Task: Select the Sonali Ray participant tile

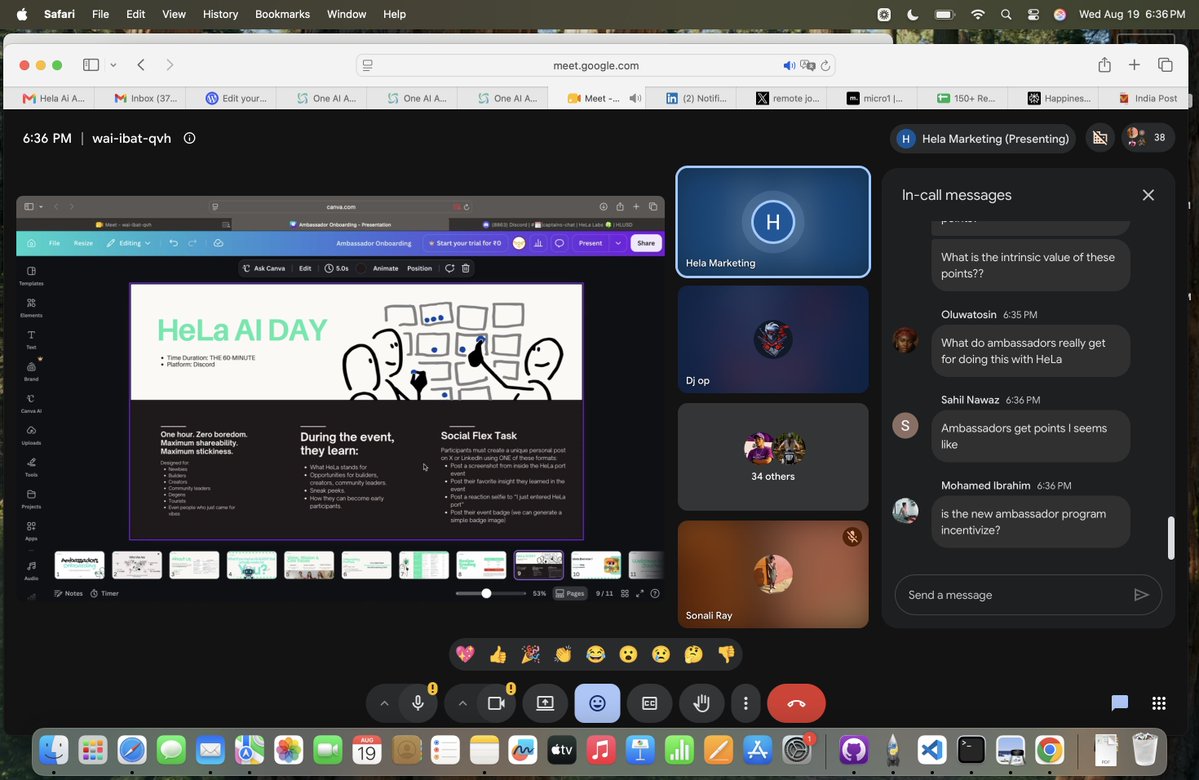Action: 773,574
